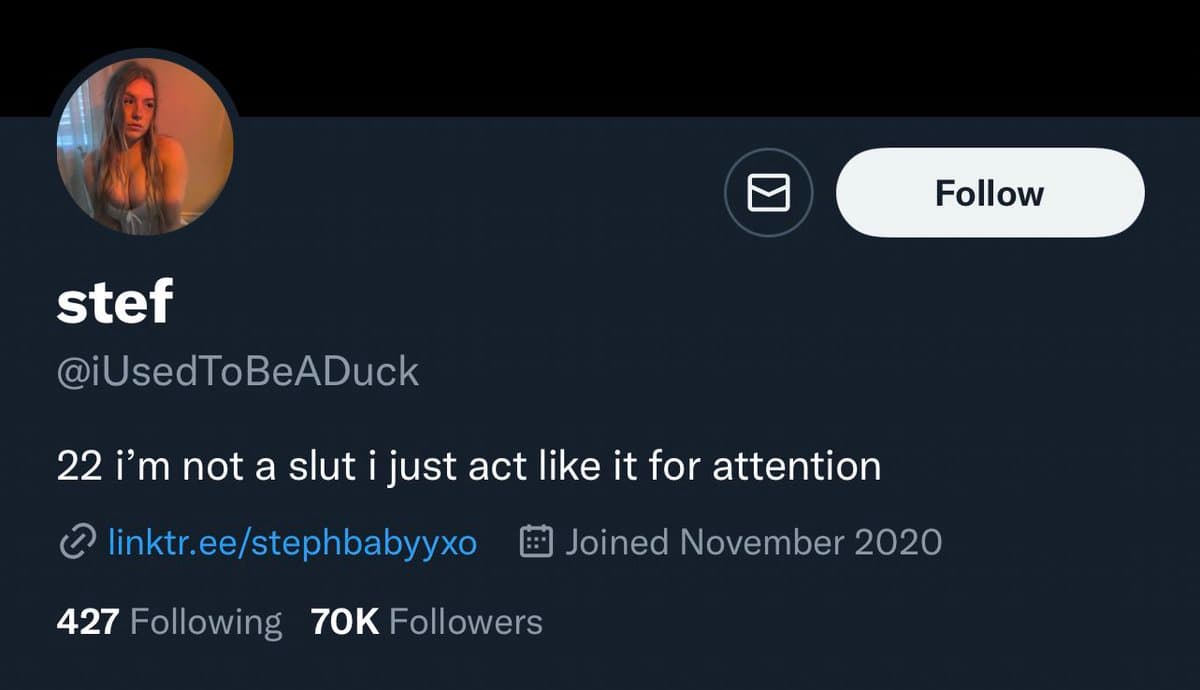Screen dimensions: 1200x690
Task: Open direct message via envelope icon
Action: [x=769, y=193]
